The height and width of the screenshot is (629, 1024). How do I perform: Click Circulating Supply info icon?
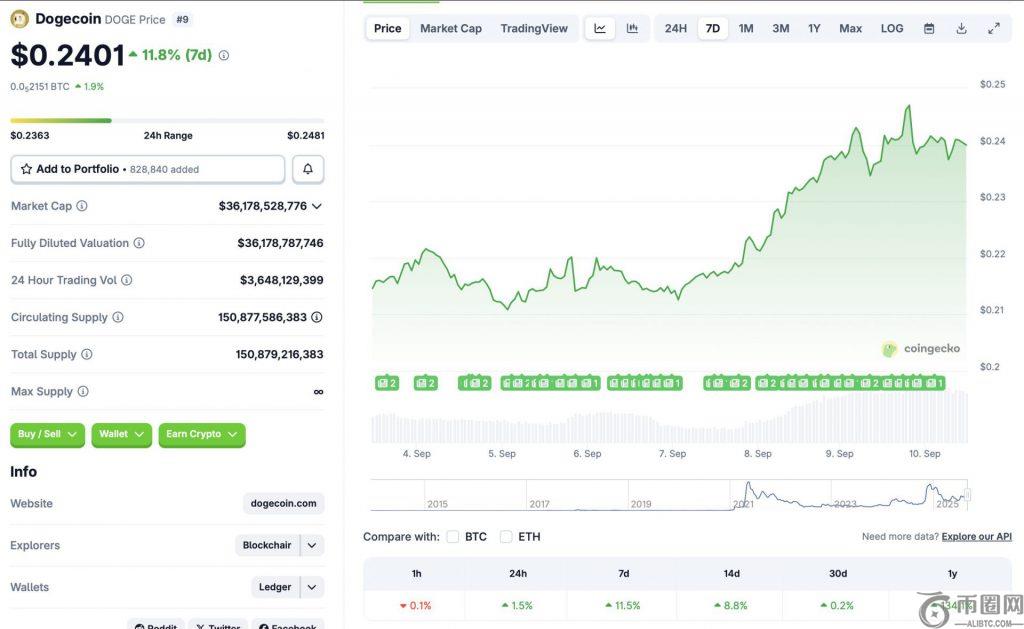pos(118,317)
